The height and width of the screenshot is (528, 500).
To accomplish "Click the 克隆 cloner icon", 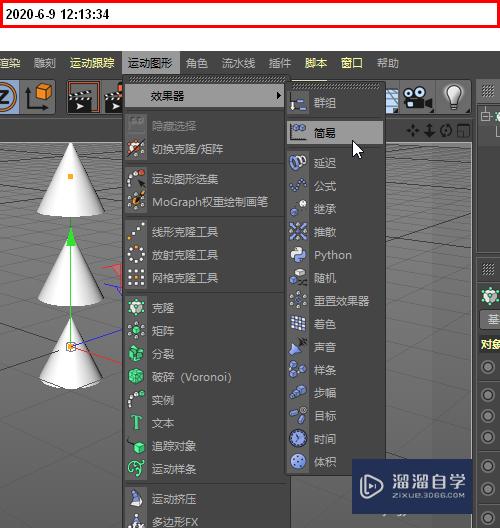I will pos(136,308).
